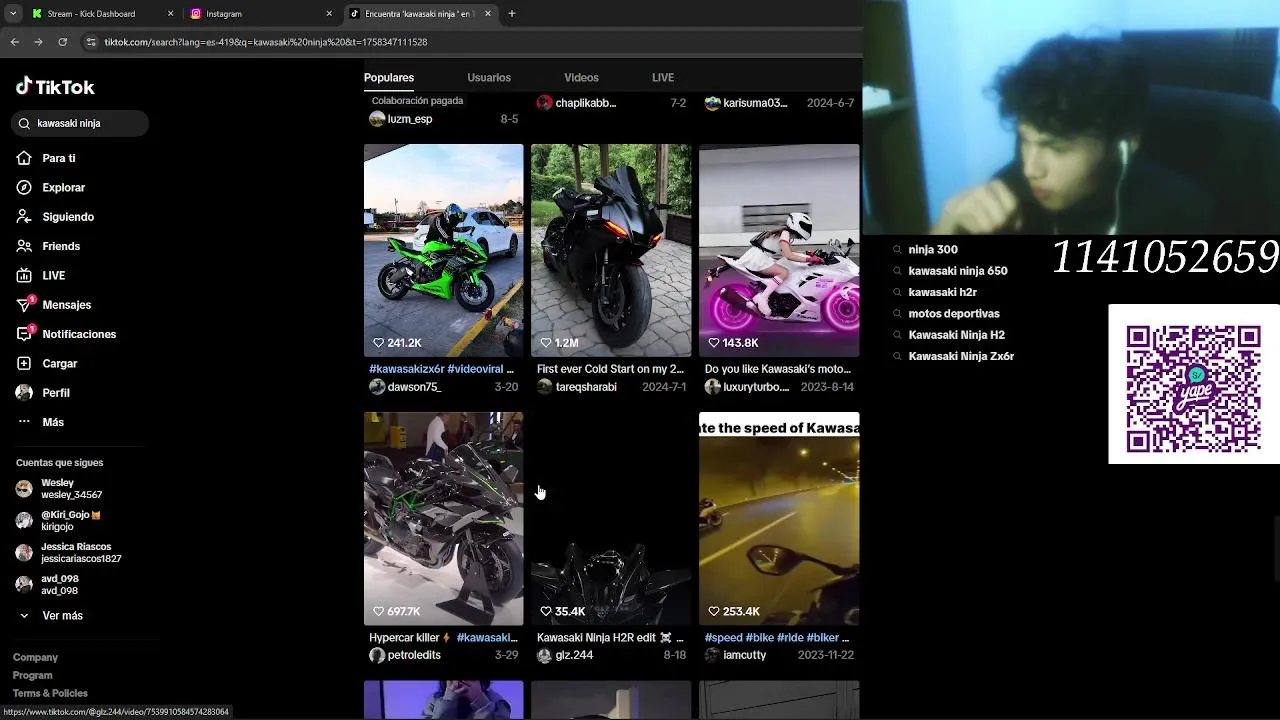Image resolution: width=1280 pixels, height=720 pixels.
Task: Select 'kawasaki h2r' suggestion
Action: tap(942, 292)
